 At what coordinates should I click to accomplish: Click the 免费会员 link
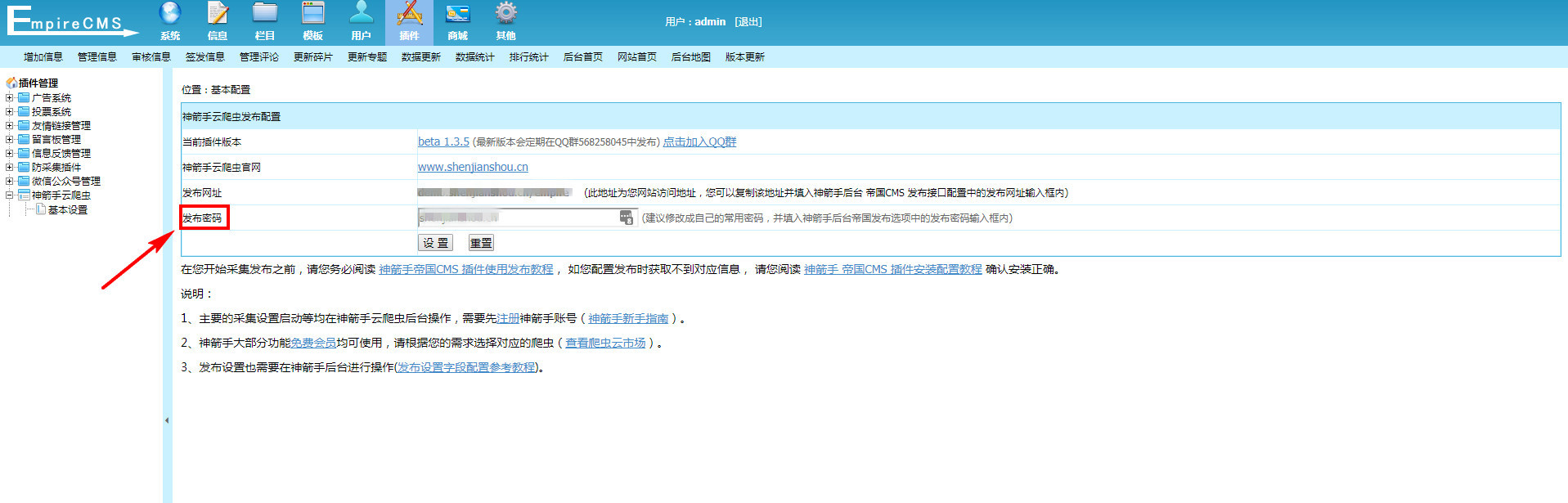coord(314,343)
